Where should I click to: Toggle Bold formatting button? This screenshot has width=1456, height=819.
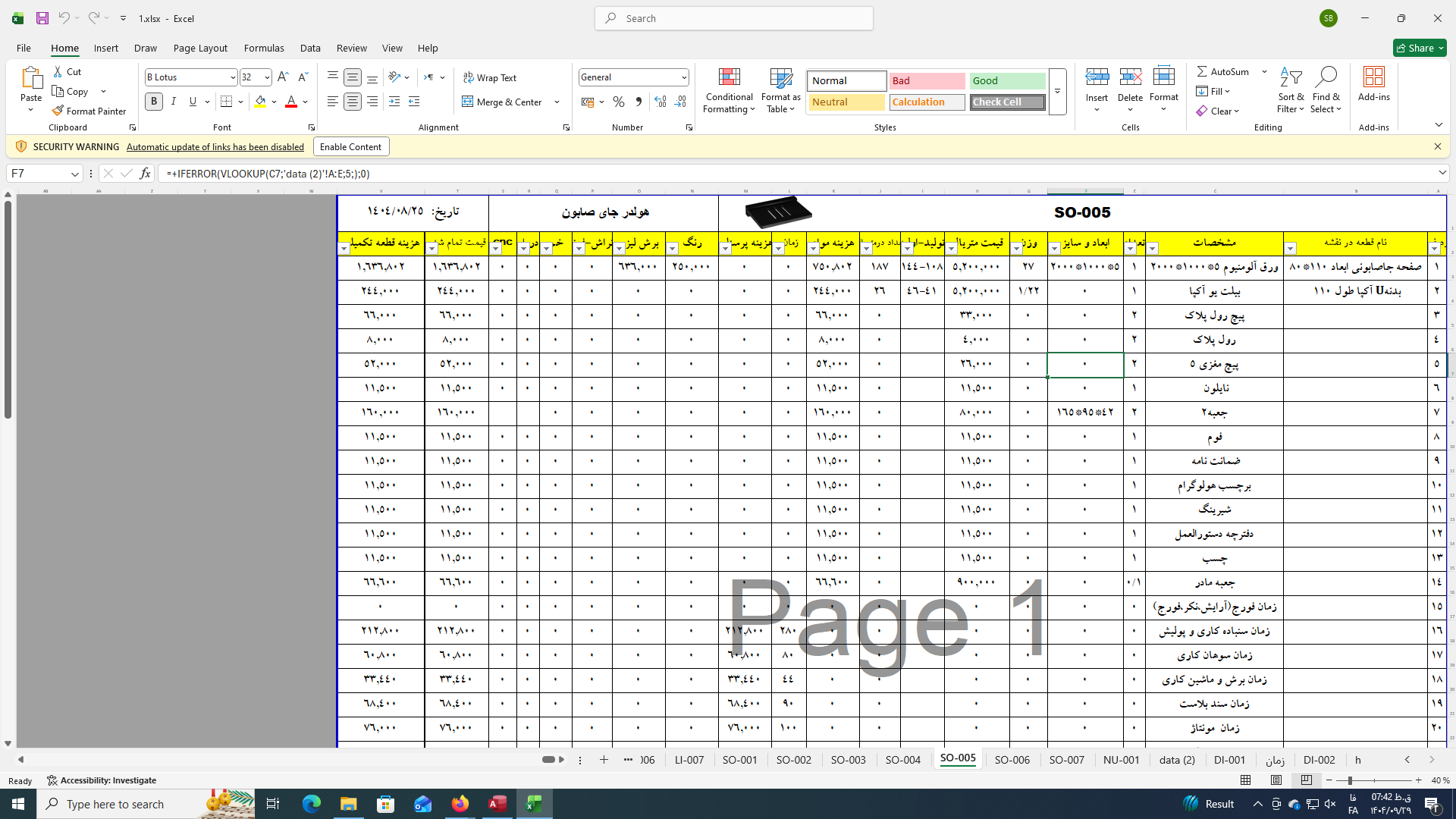(154, 102)
